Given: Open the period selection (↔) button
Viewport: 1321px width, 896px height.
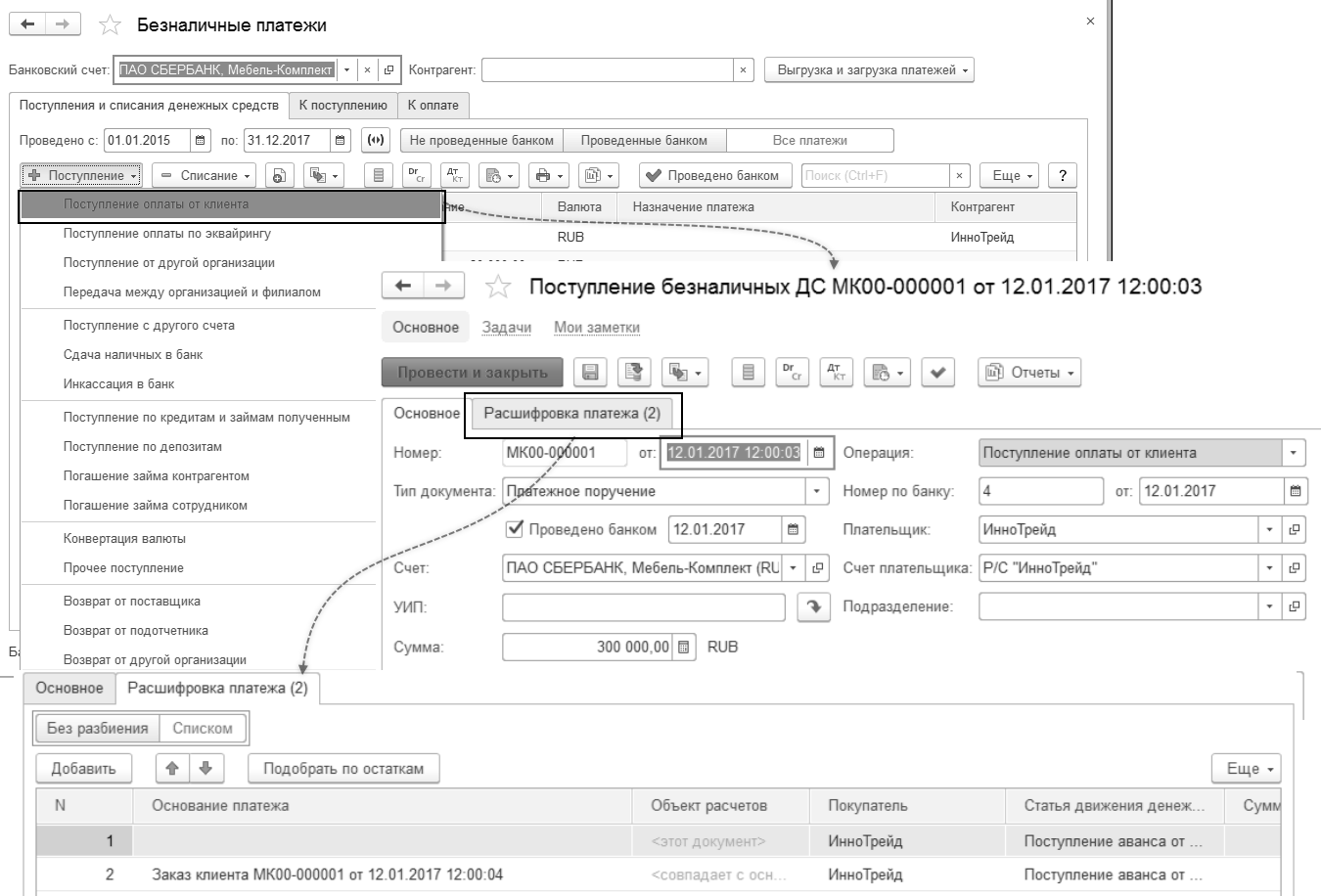Looking at the screenshot, I should click(376, 140).
